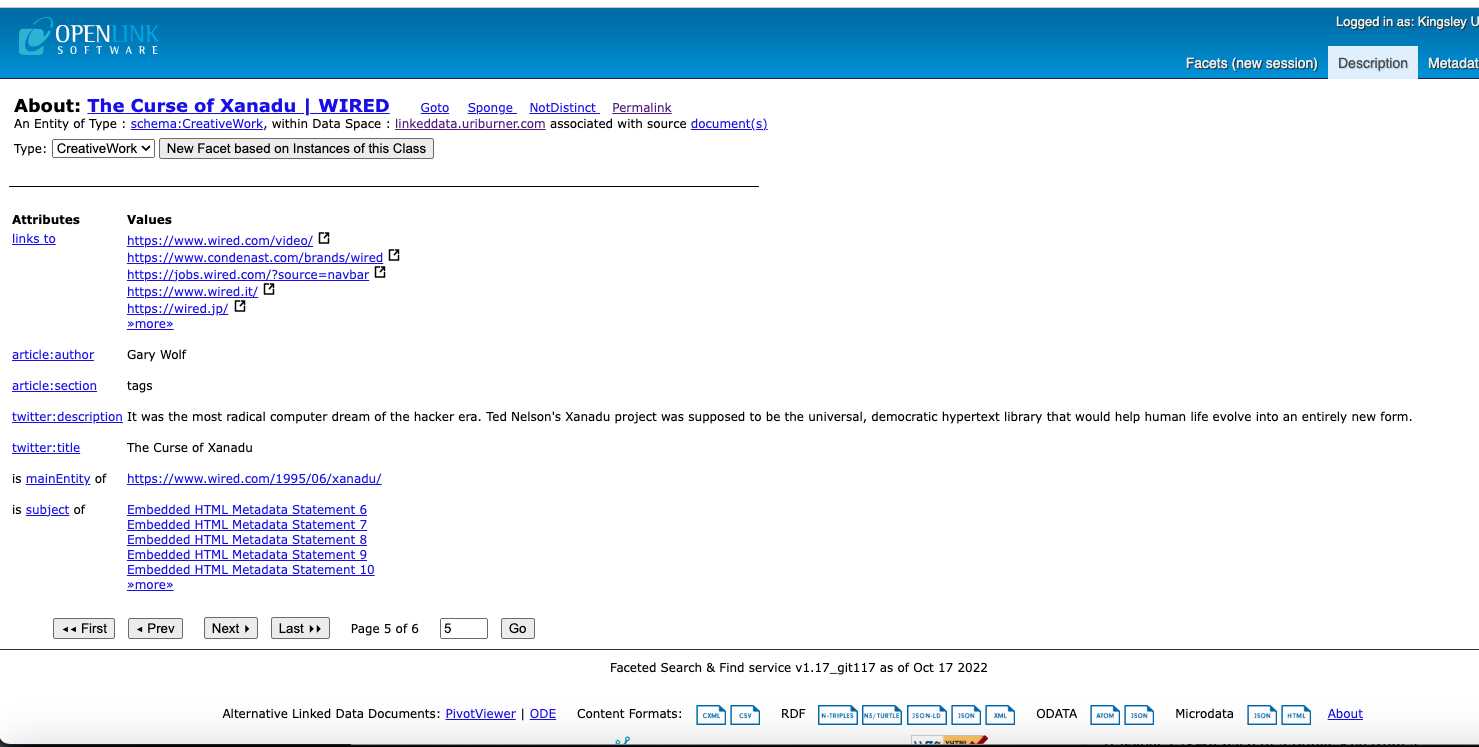Open the source document(s) link
The height and width of the screenshot is (747, 1479).
[x=729, y=124]
